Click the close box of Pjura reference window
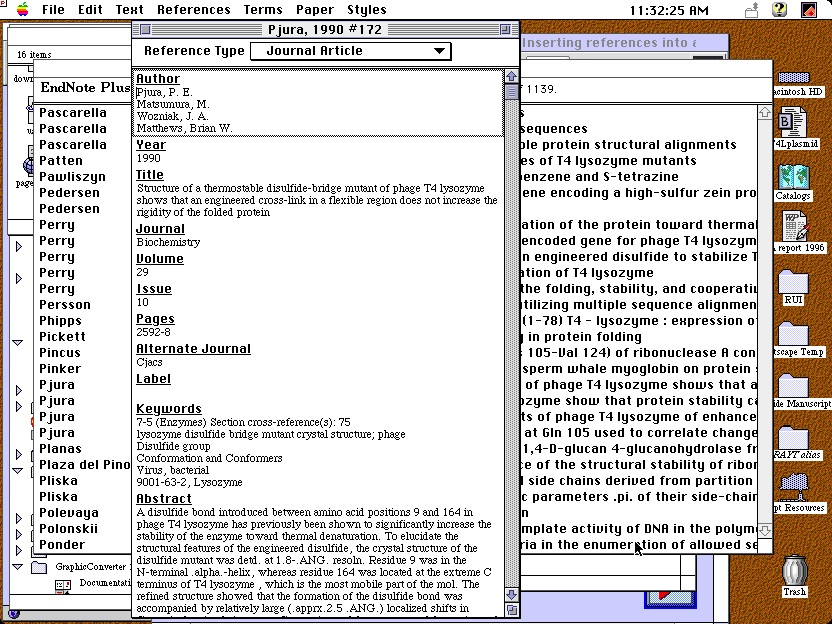Viewport: 832px width, 624px height. (145, 30)
